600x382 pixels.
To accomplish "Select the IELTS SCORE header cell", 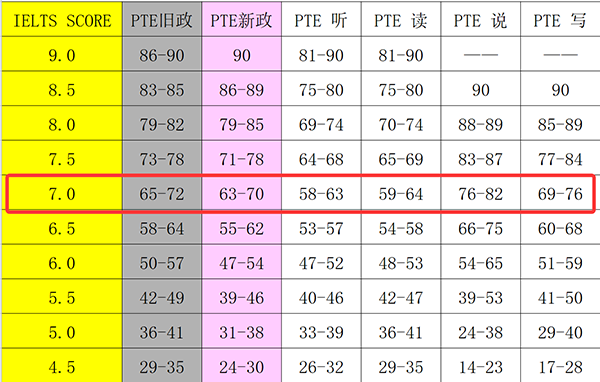I will pyautogui.click(x=62, y=19).
